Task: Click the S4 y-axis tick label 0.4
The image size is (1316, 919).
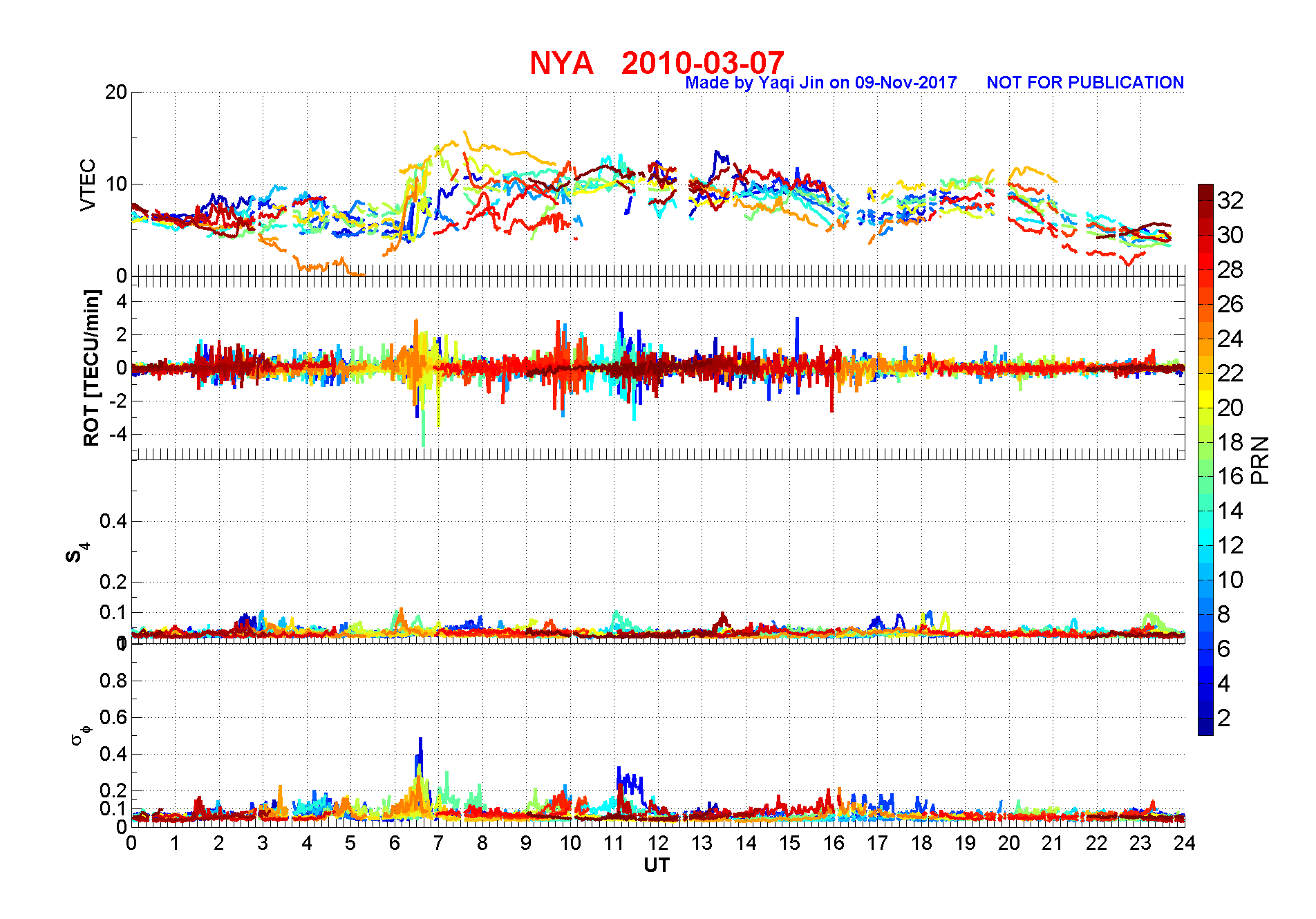Action: (113, 521)
